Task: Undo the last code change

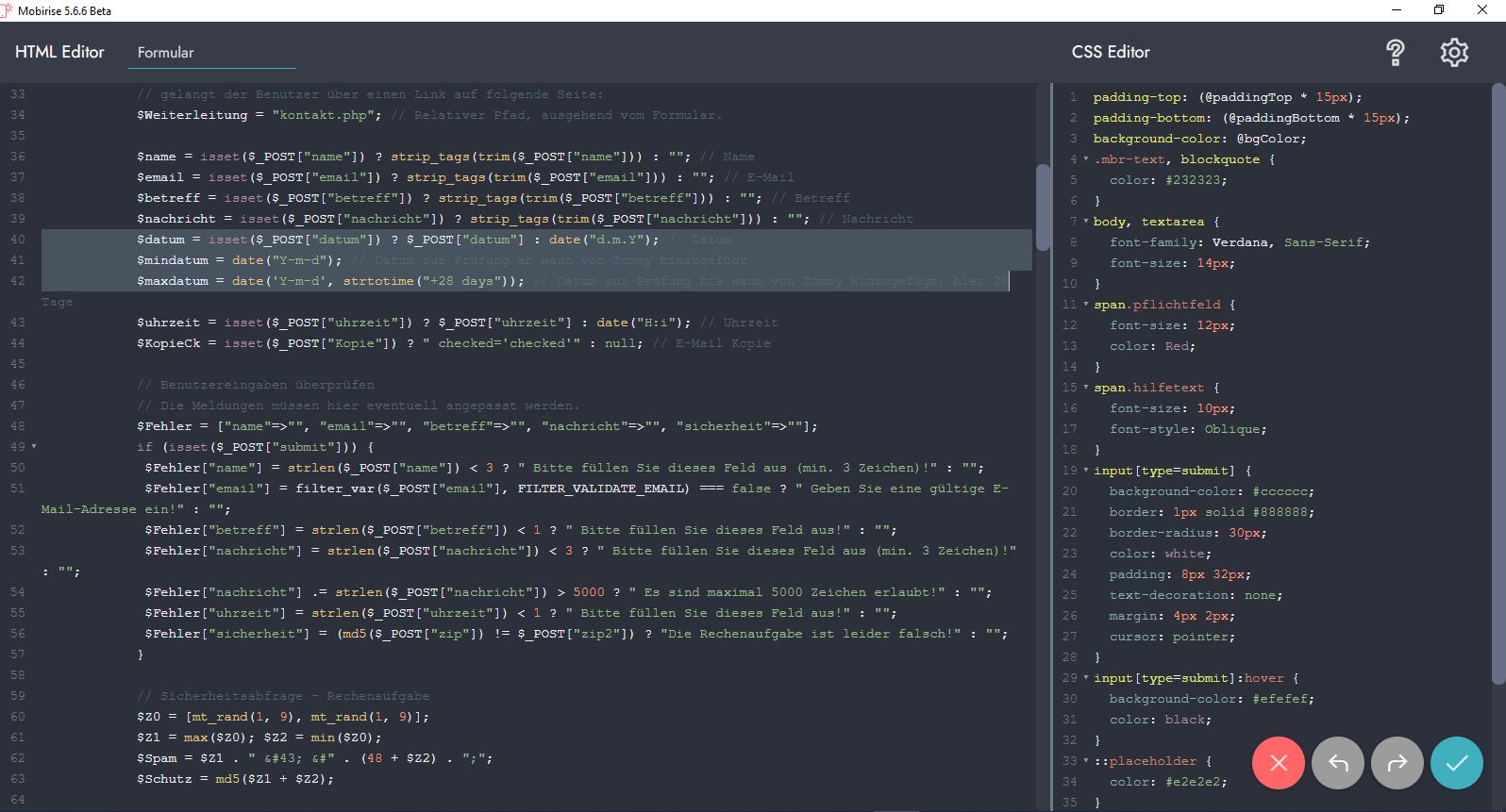Action: [1338, 763]
